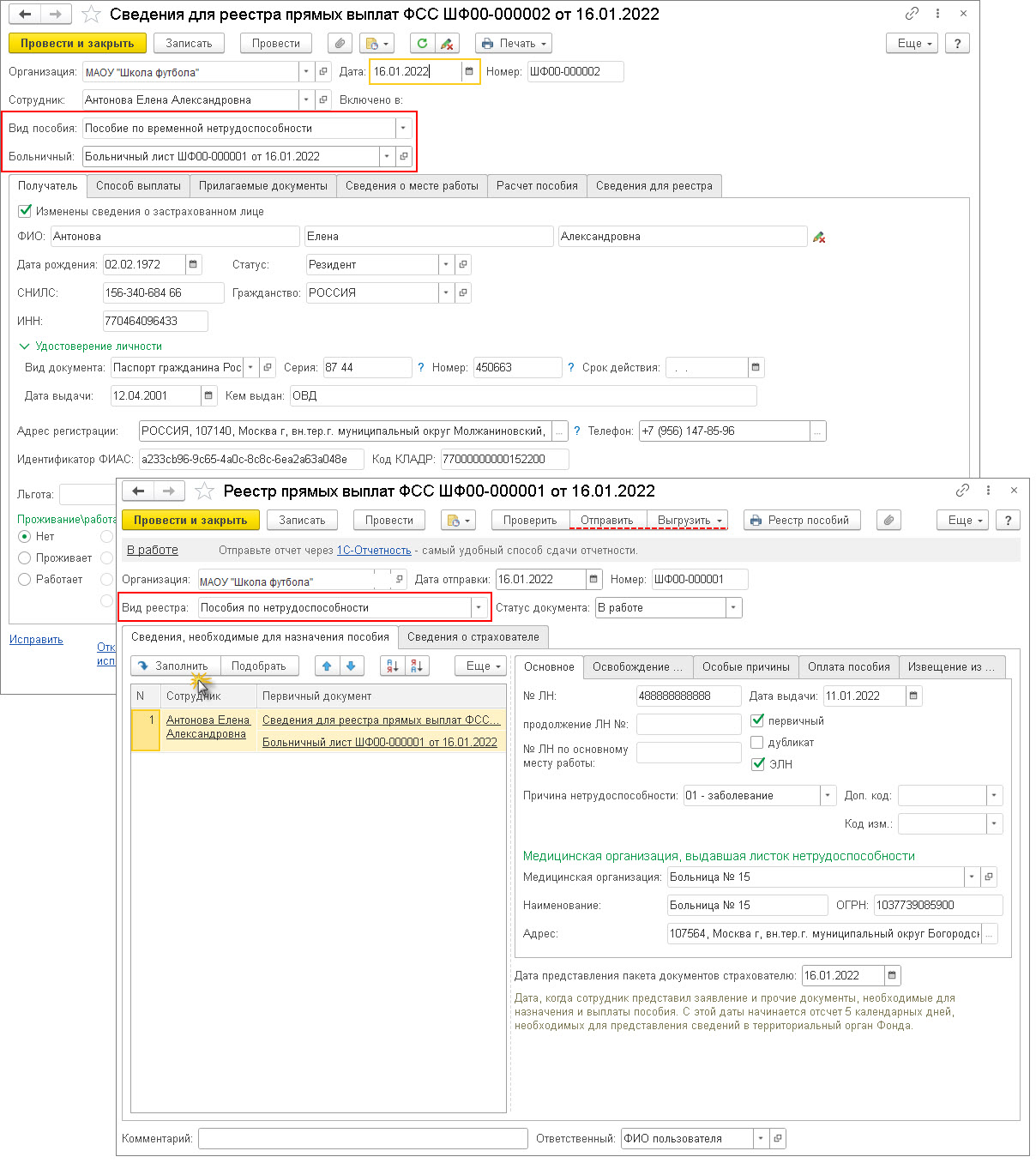
Task: Open Ответственный dropdown
Action: click(x=761, y=1138)
